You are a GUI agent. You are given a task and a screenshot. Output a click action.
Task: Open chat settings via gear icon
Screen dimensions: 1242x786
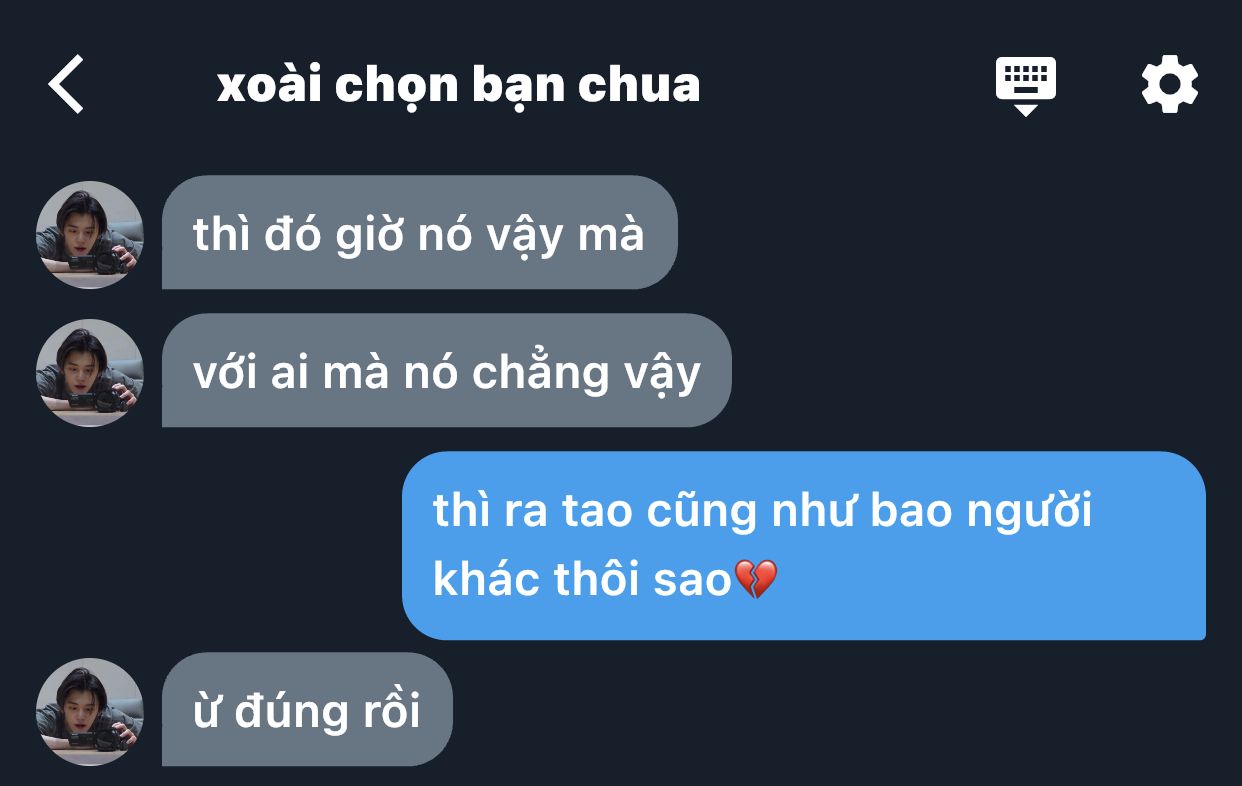tap(1169, 85)
